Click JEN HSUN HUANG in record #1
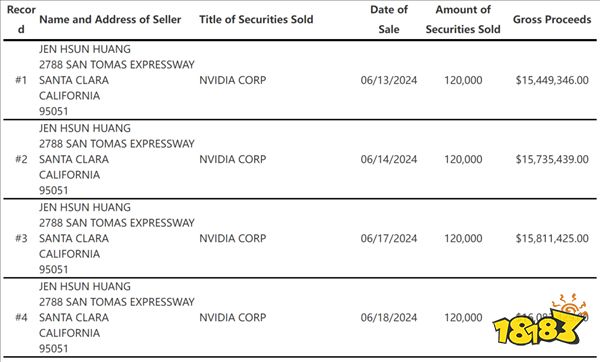 click(x=85, y=49)
